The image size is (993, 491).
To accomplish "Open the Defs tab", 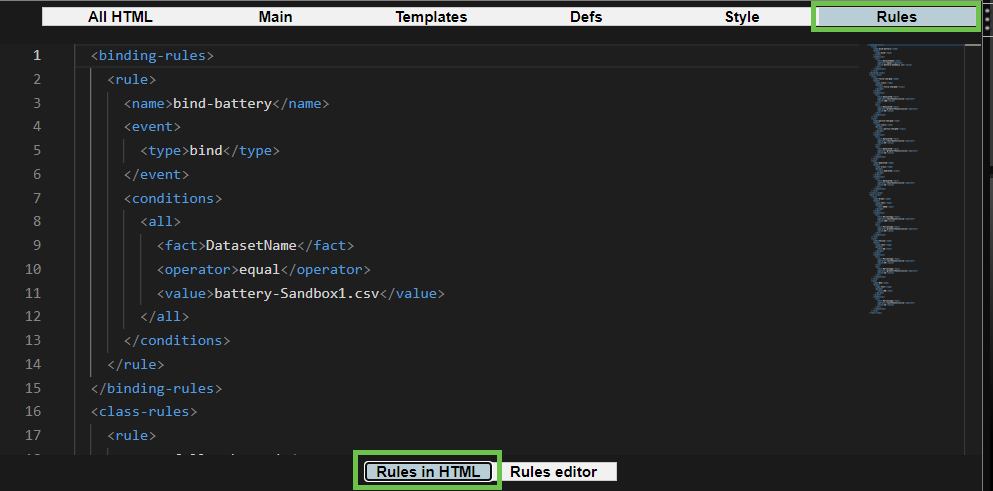I will (586, 17).
